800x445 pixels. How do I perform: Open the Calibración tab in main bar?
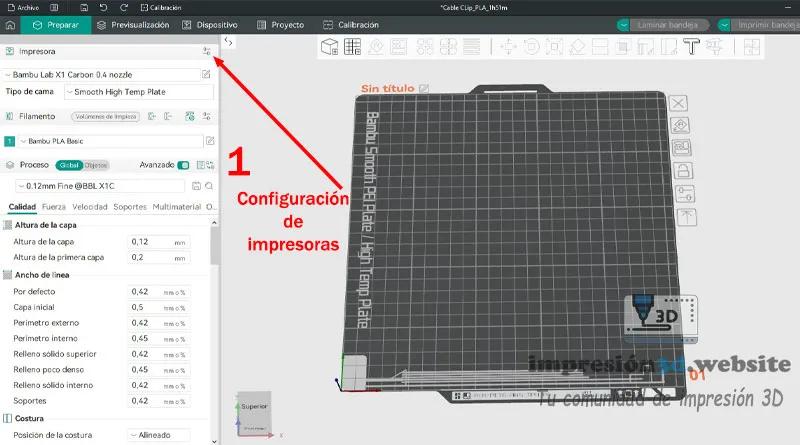(351, 25)
